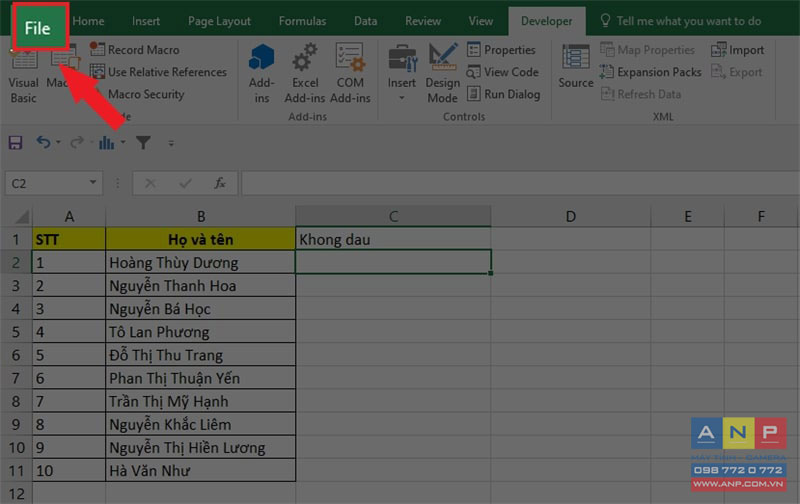
Task: Select the 'Họ và tên' header cell
Action: pos(201,239)
